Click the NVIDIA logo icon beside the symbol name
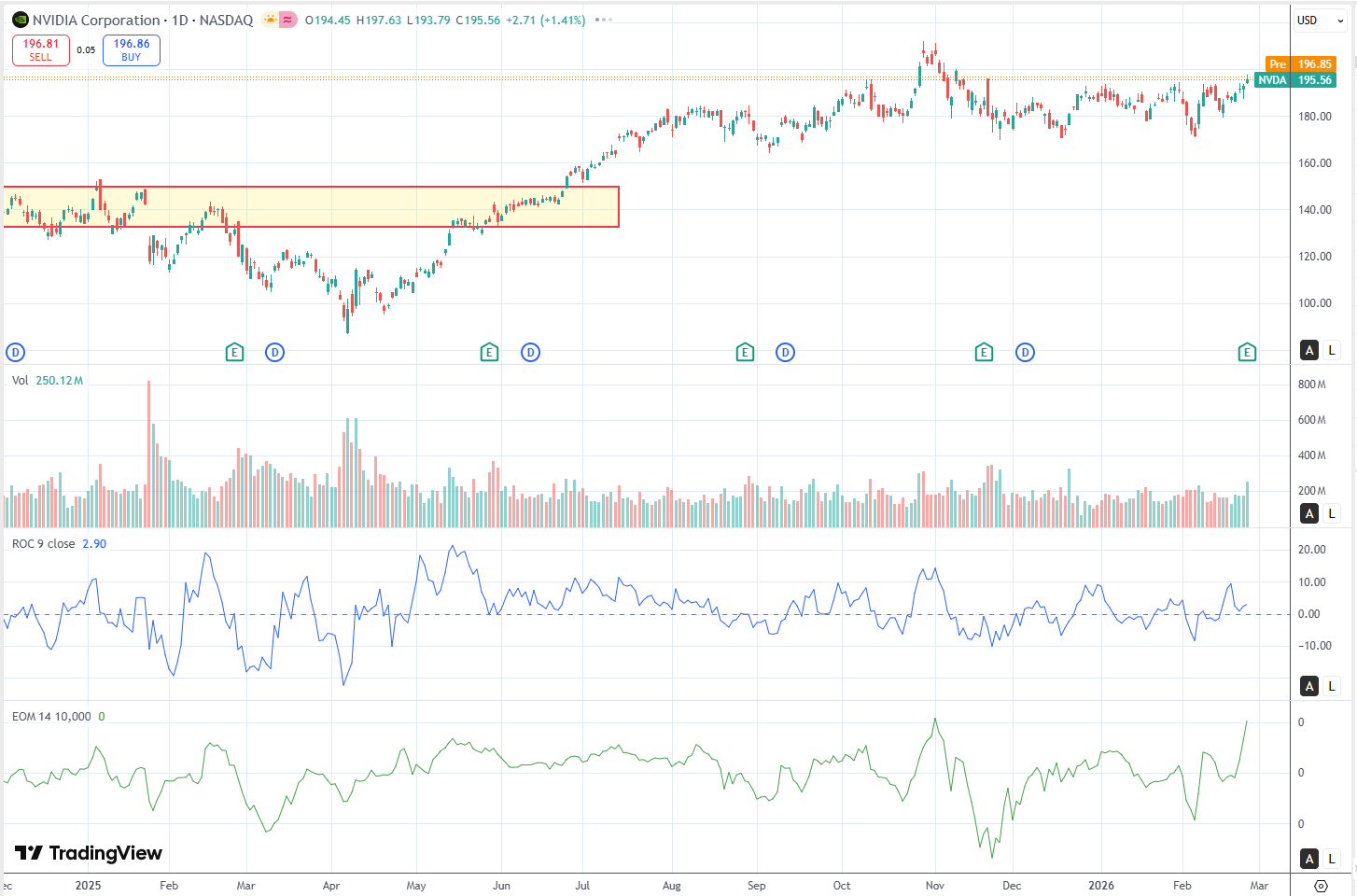The image size is (1357, 896). [21, 20]
